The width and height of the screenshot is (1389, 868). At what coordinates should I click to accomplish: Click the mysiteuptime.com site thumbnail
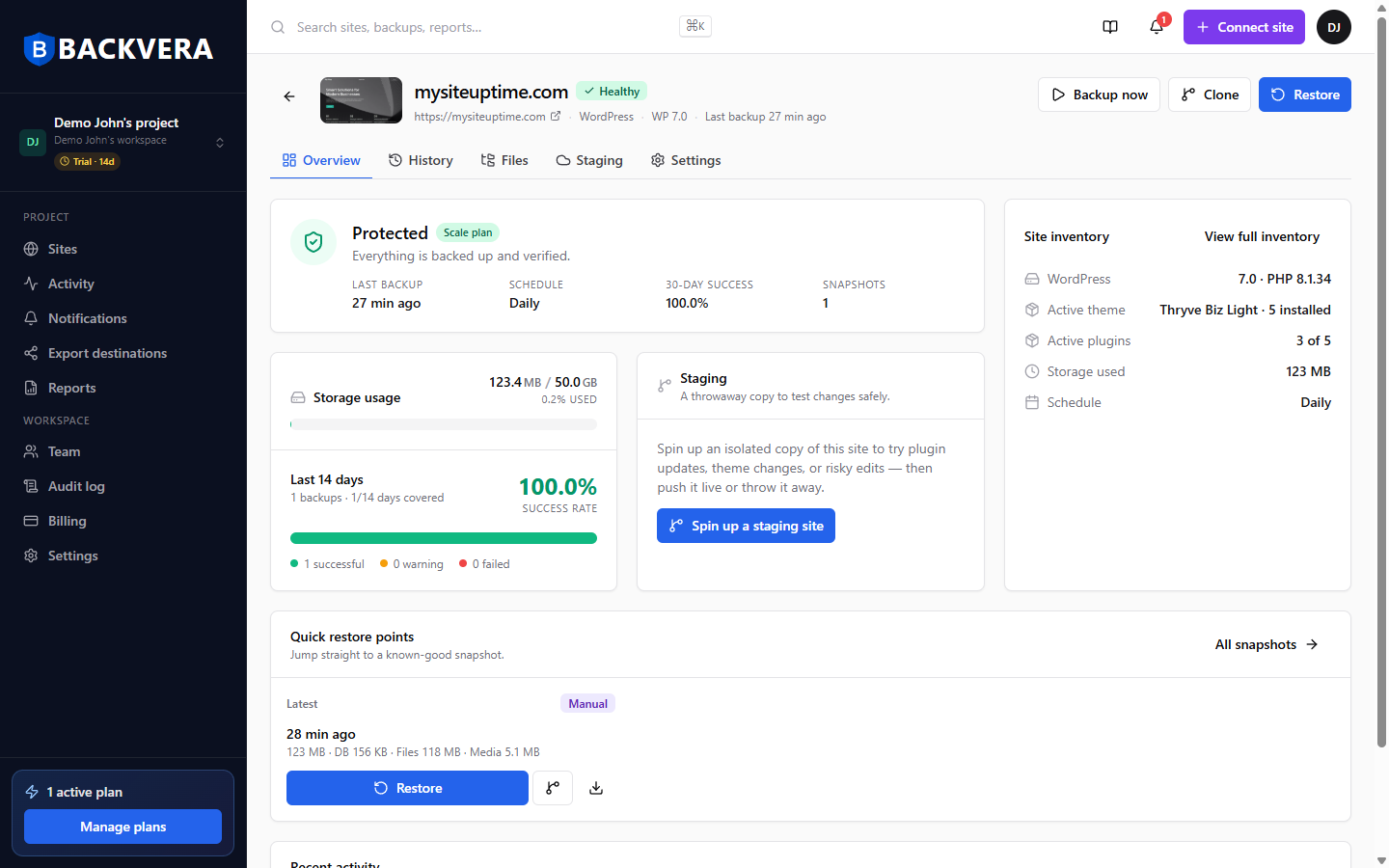click(x=361, y=100)
